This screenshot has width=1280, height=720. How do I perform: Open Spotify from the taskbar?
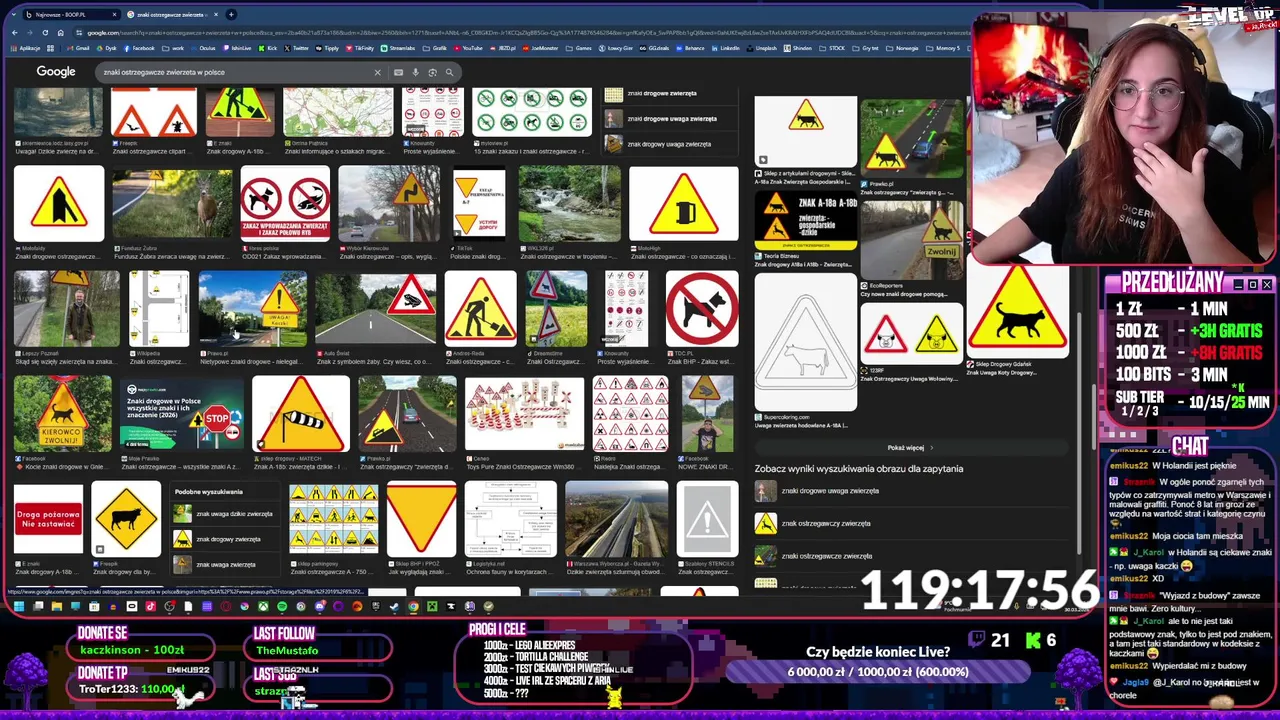tap(282, 606)
